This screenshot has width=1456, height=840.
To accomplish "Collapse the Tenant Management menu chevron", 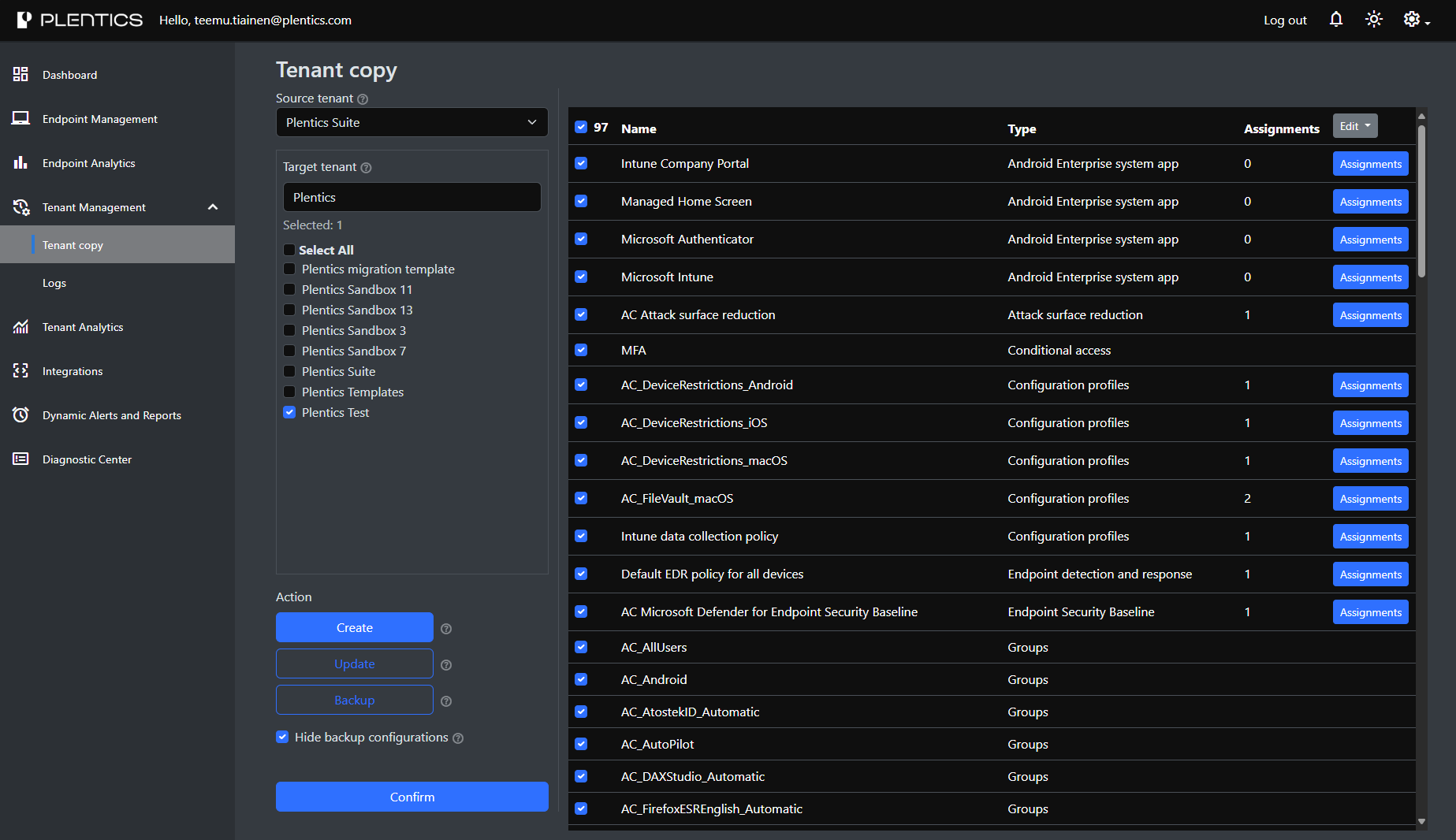I will click(213, 207).
